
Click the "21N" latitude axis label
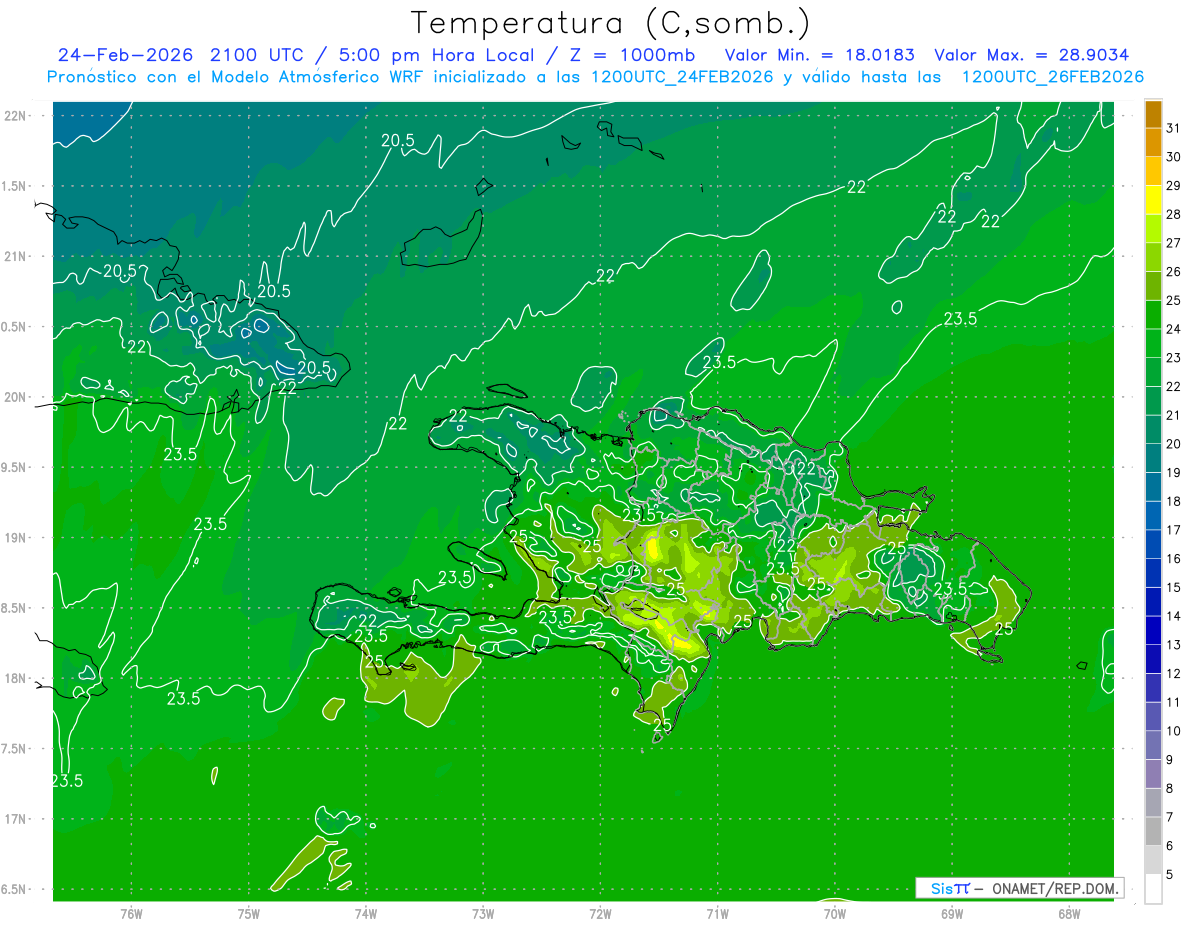pyautogui.click(x=15, y=256)
